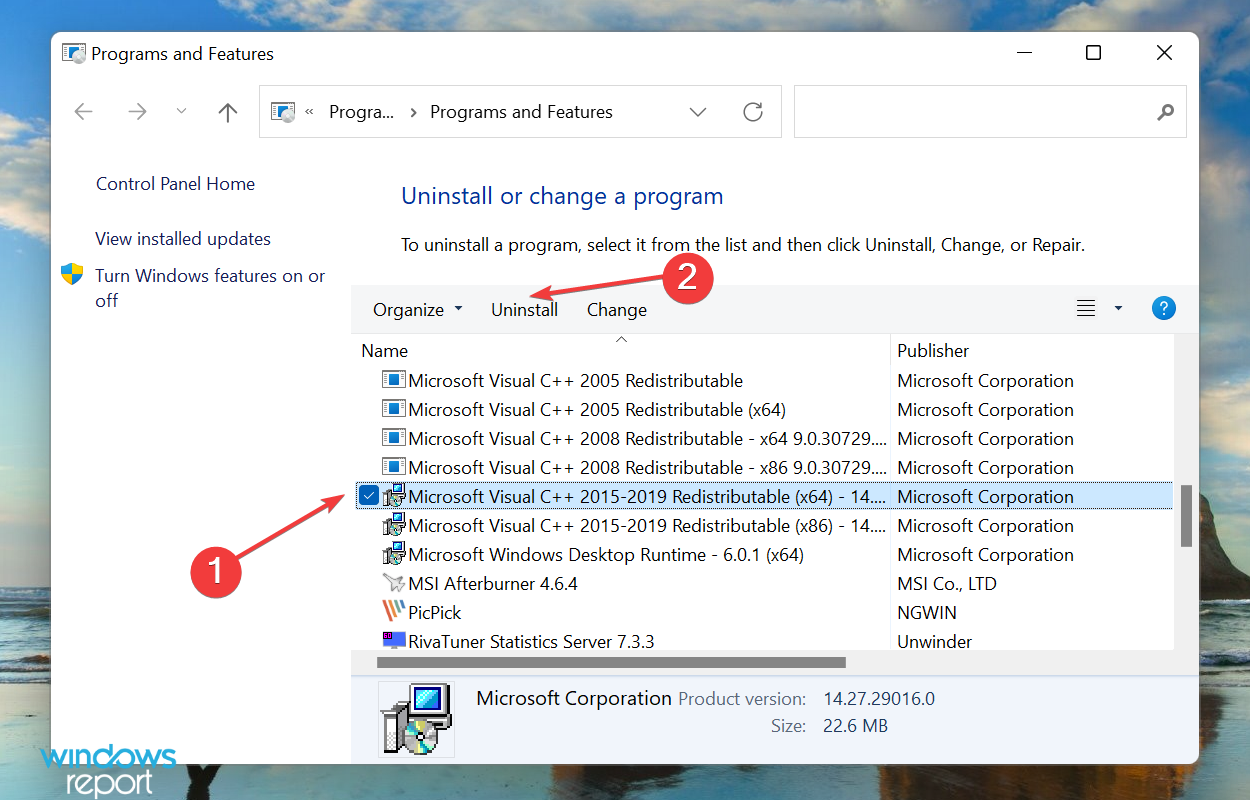Open the blue Help icon
1250x800 pixels.
(1163, 308)
